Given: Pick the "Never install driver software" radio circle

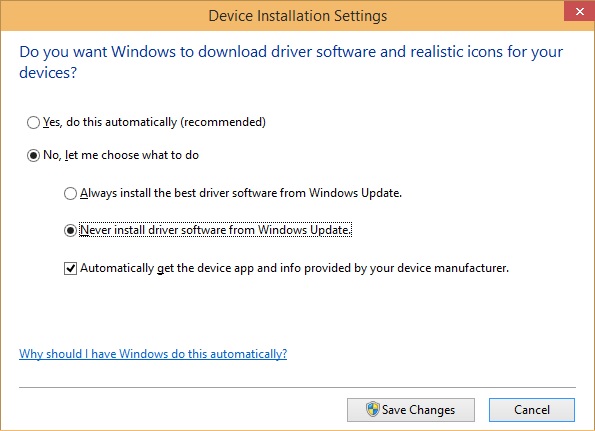Looking at the screenshot, I should [70, 230].
